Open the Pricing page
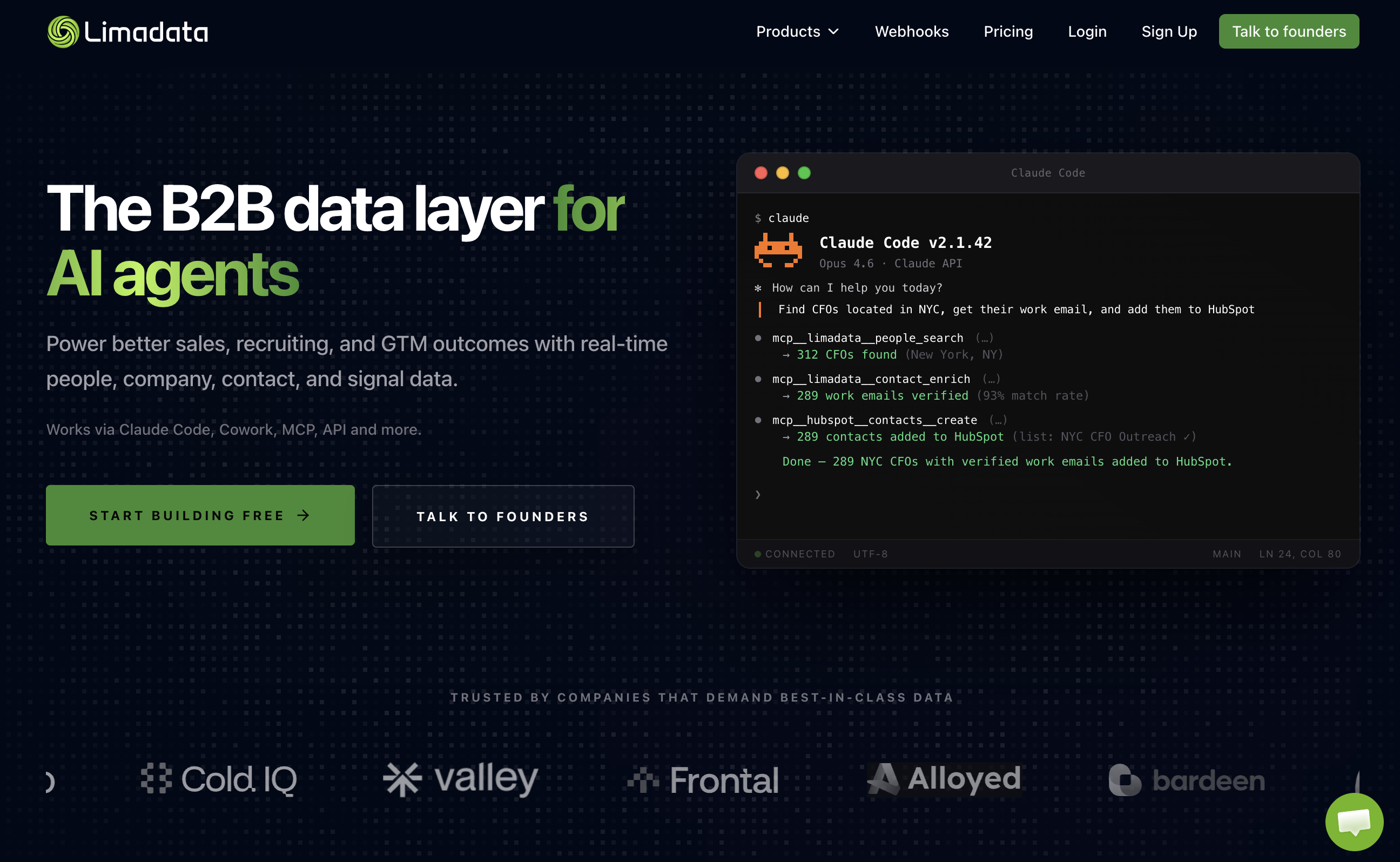This screenshot has height=862, width=1400. (x=1008, y=31)
